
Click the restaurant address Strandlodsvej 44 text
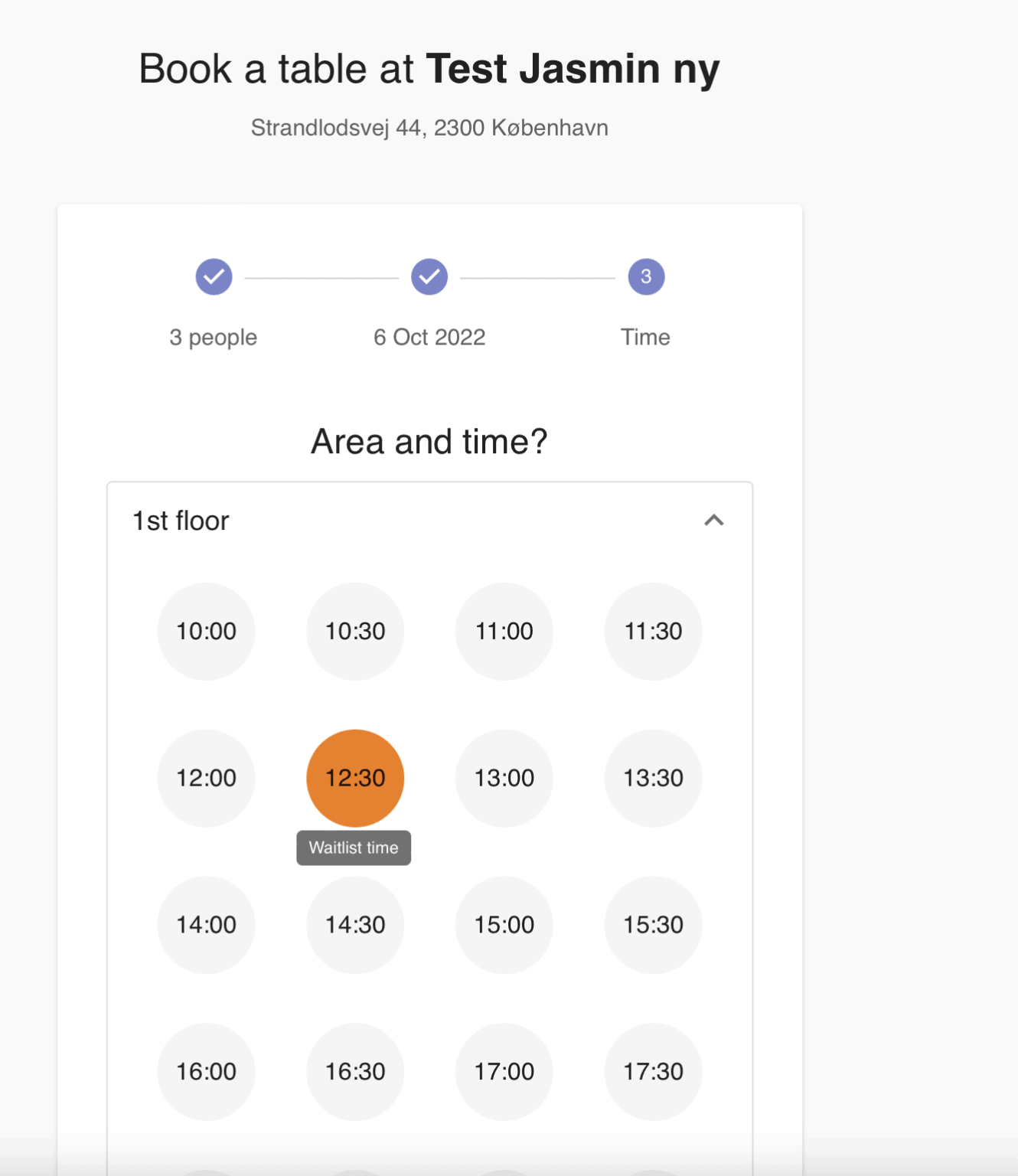[429, 127]
